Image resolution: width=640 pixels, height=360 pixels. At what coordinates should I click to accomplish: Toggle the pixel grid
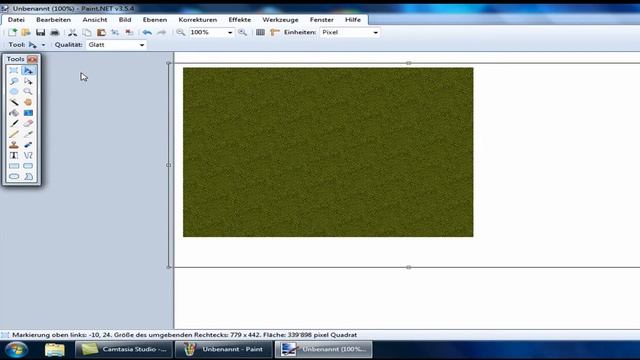(x=260, y=32)
